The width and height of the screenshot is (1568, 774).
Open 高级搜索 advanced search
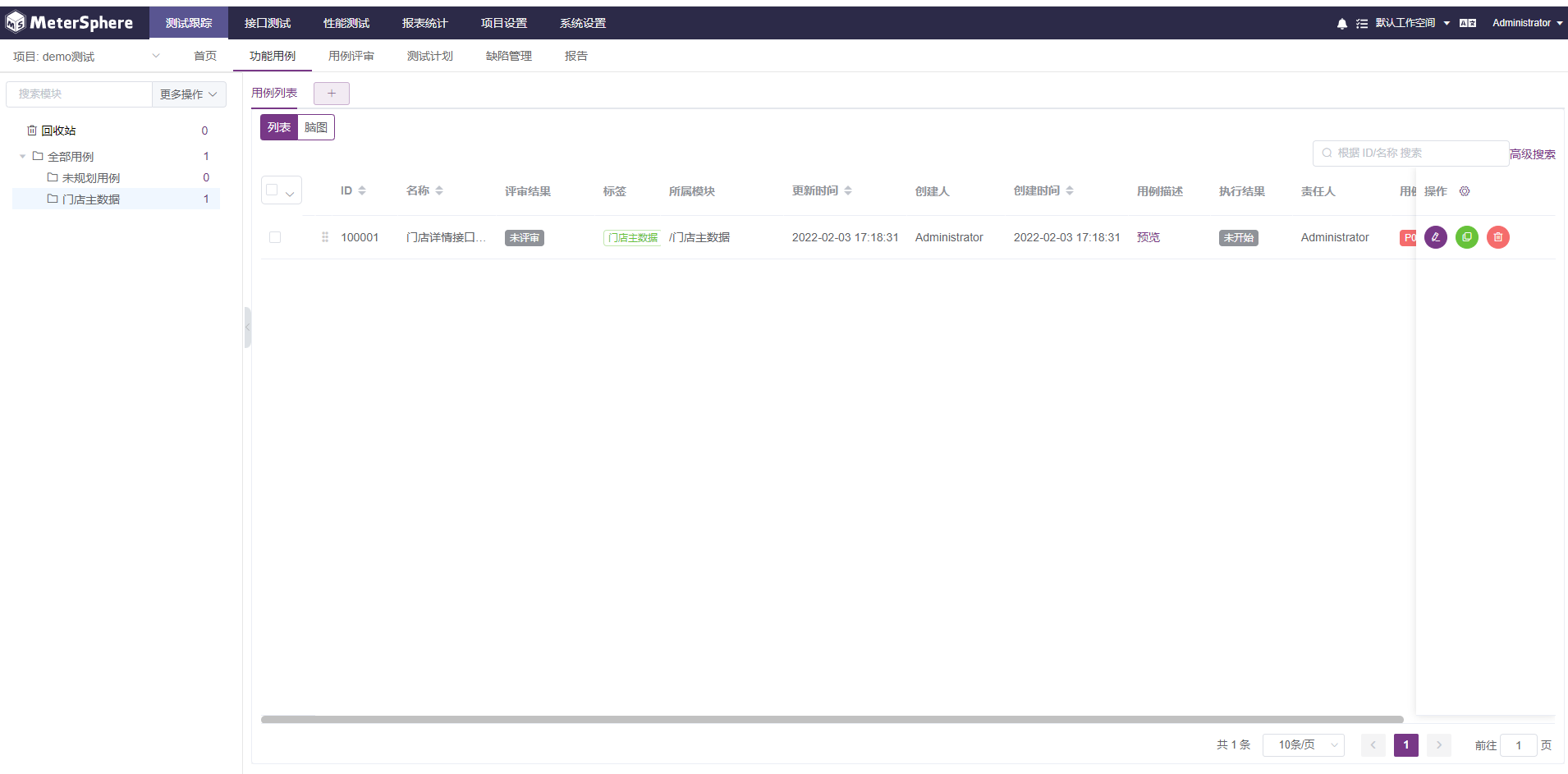pos(1533,154)
